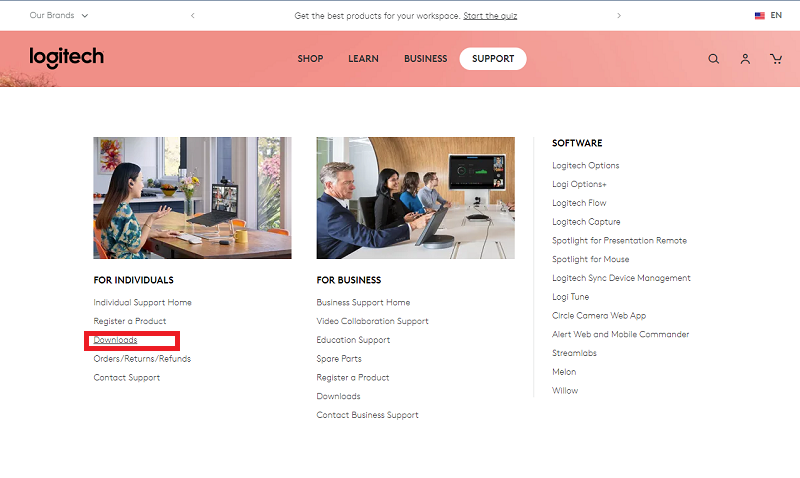Click Downloads under For Business
Screen dimensions: 800x478
tap(338, 396)
